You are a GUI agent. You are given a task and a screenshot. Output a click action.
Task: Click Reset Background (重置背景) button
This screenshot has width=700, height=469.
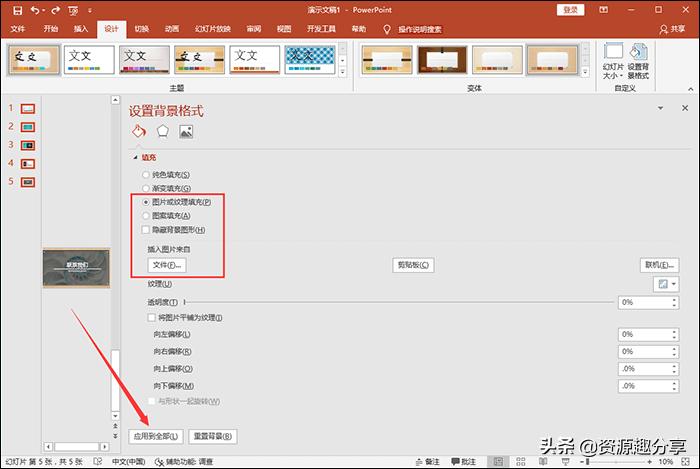click(212, 436)
